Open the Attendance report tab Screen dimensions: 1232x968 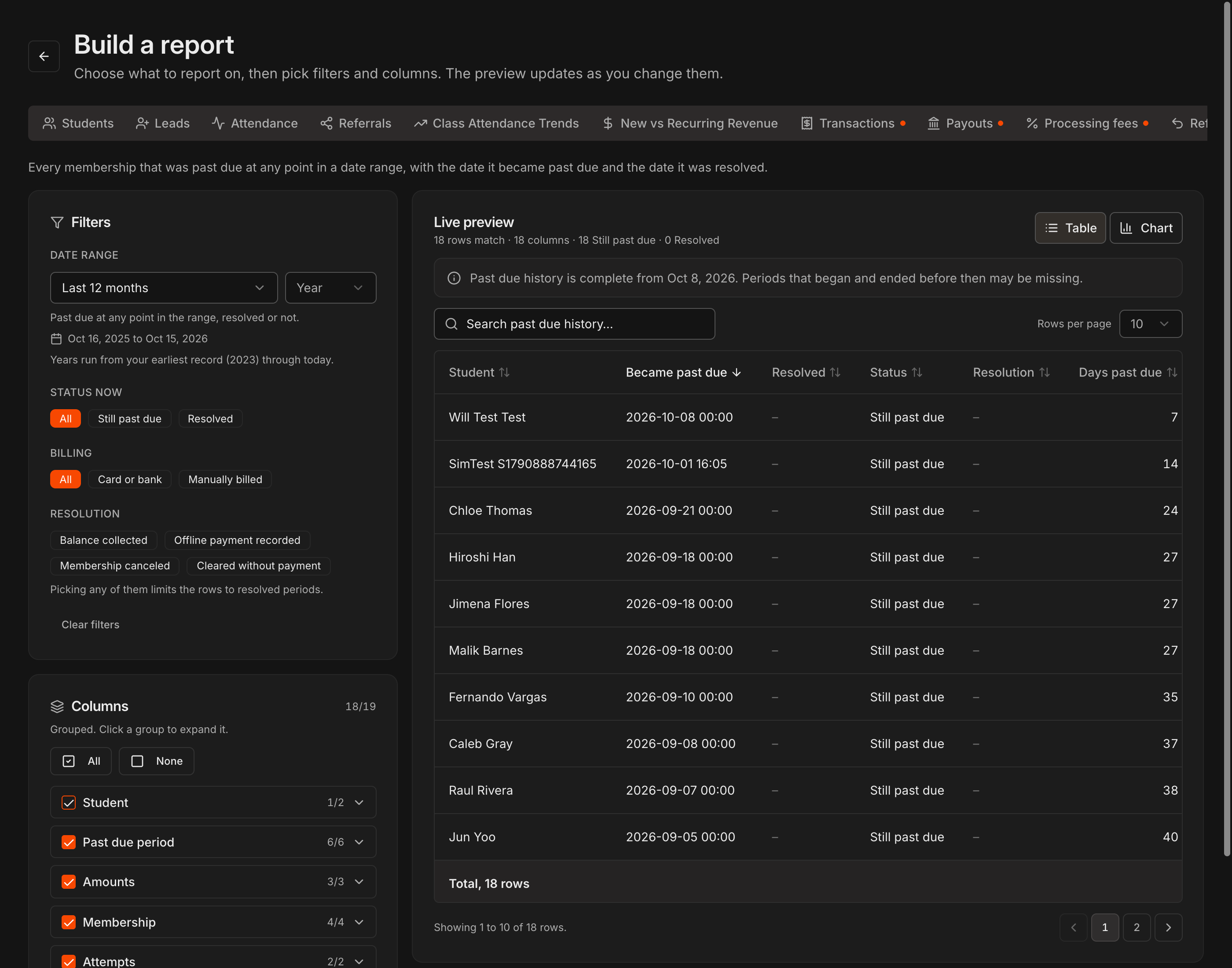pyautogui.click(x=254, y=123)
